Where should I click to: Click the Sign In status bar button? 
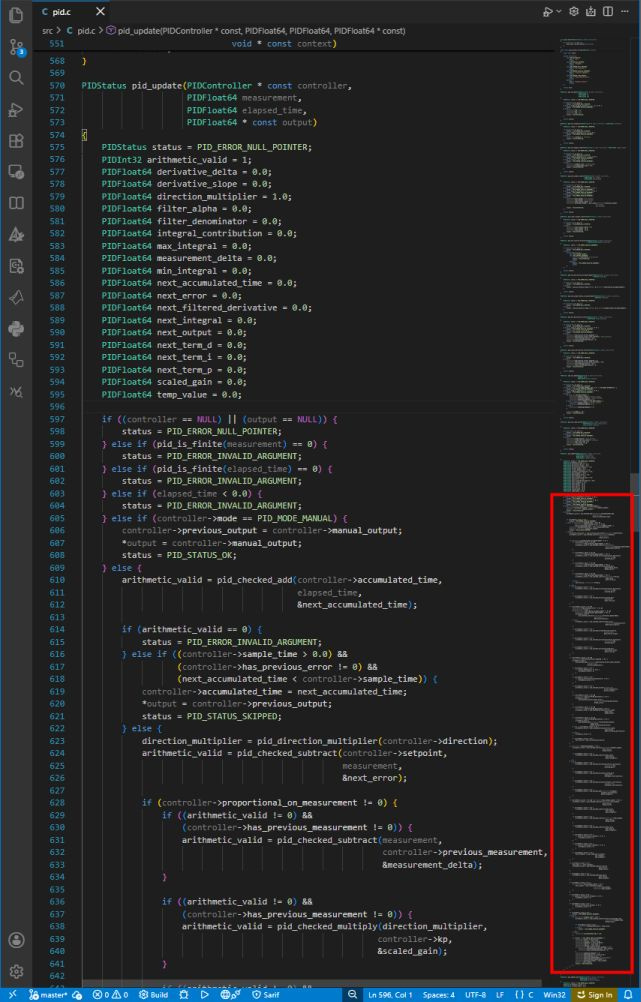tap(595, 994)
